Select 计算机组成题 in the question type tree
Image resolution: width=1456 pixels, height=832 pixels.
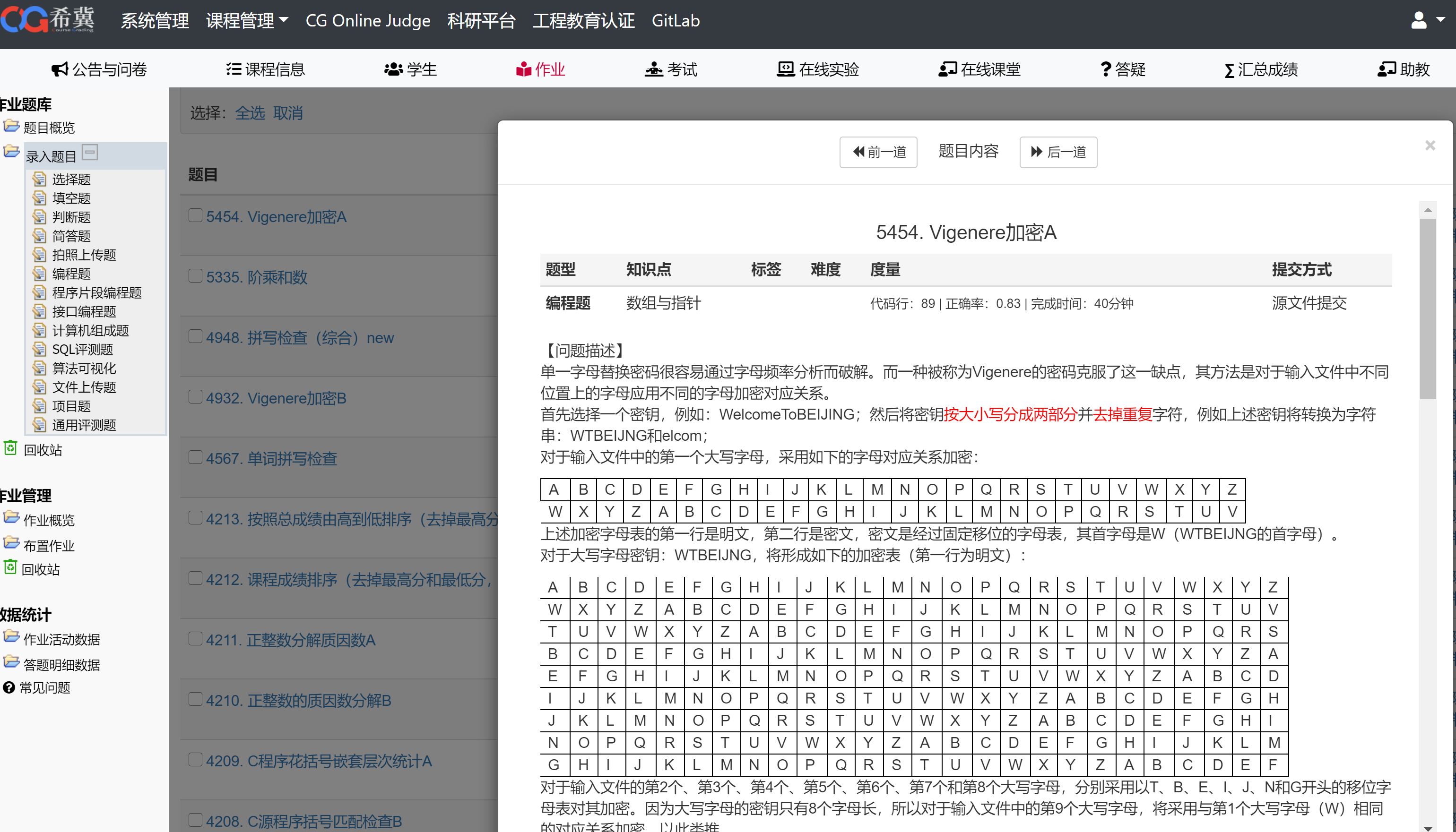(x=90, y=330)
